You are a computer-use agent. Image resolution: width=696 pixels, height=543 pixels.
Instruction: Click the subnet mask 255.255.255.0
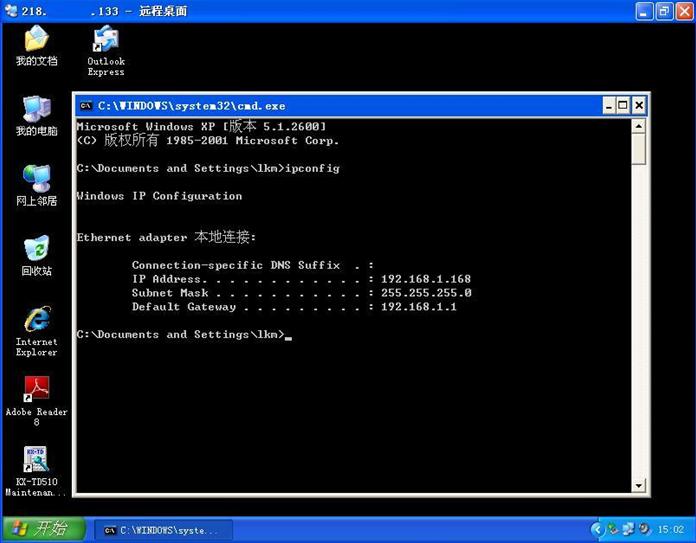[426, 293]
